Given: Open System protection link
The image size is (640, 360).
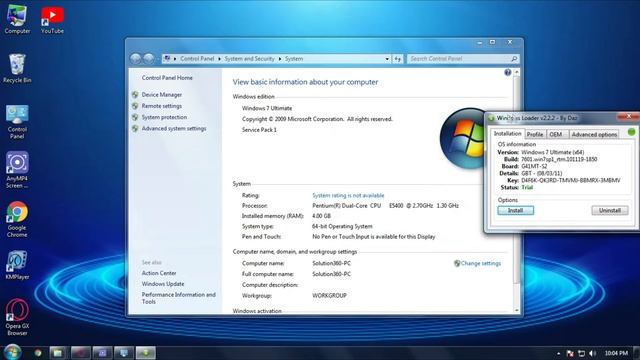Looking at the screenshot, I should coord(164,117).
